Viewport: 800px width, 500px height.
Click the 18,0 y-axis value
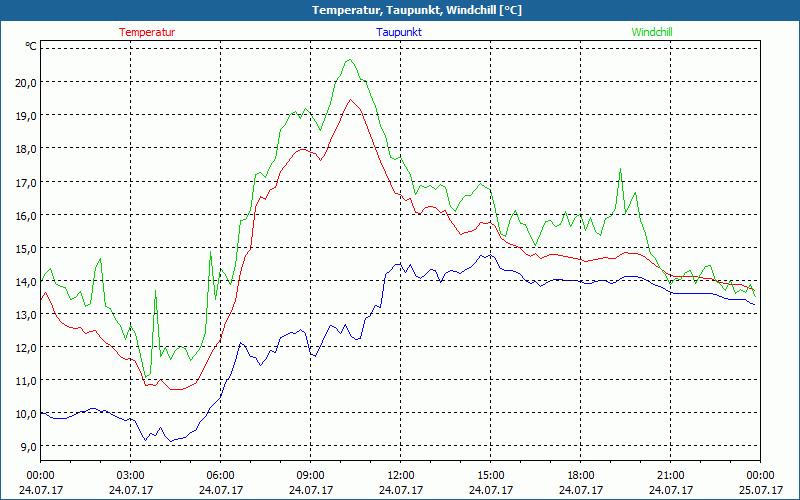point(26,149)
